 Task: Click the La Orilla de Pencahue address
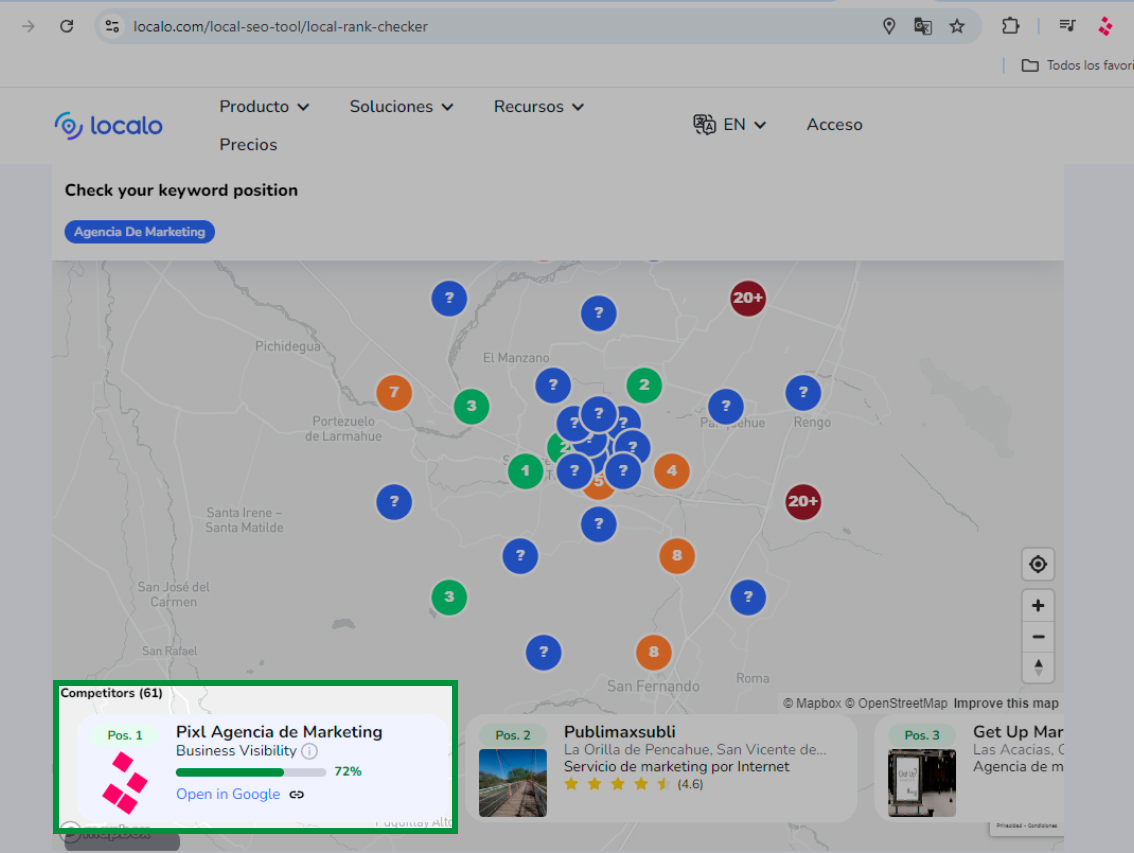[695, 750]
